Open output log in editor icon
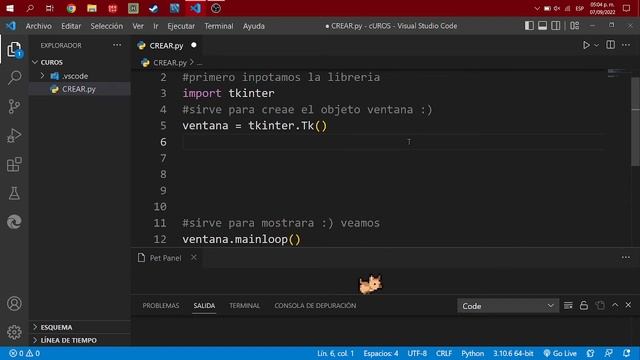The height and width of the screenshot is (360, 640). coord(600,306)
